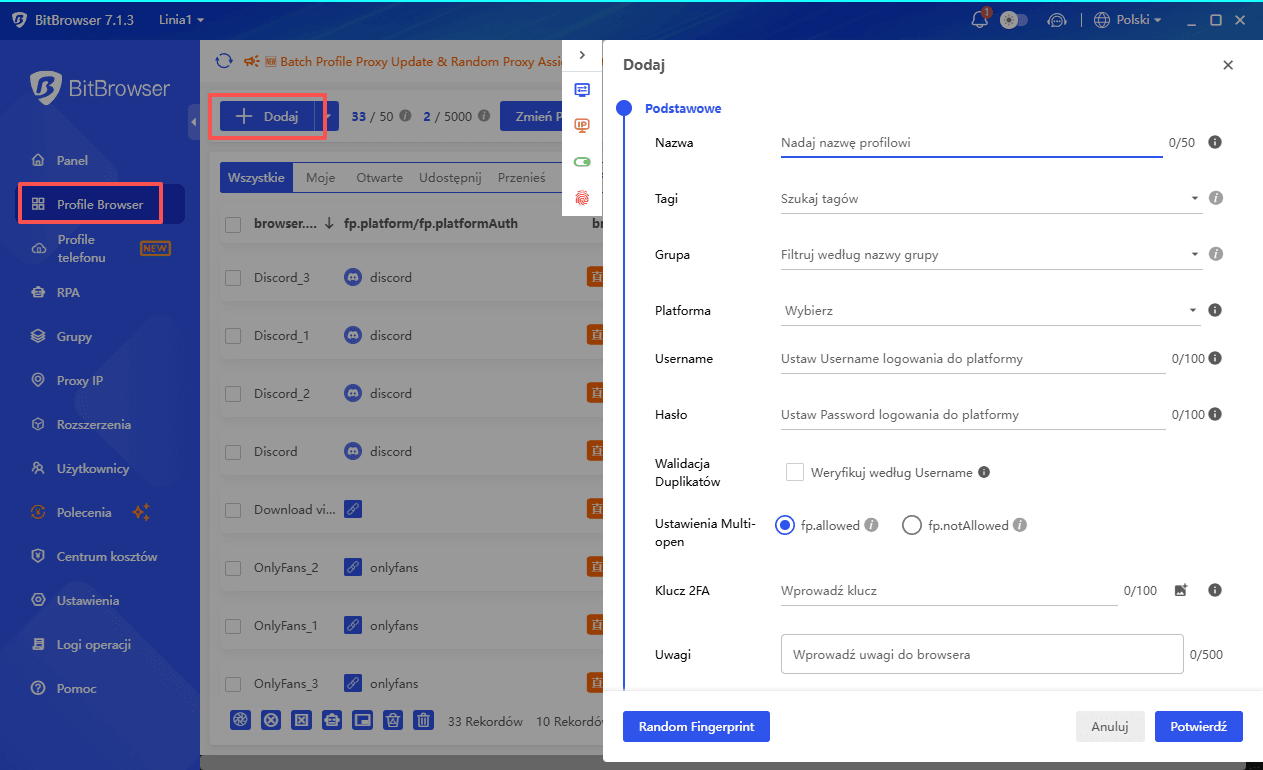Click the info icon next to fp.allowed

click(871, 525)
